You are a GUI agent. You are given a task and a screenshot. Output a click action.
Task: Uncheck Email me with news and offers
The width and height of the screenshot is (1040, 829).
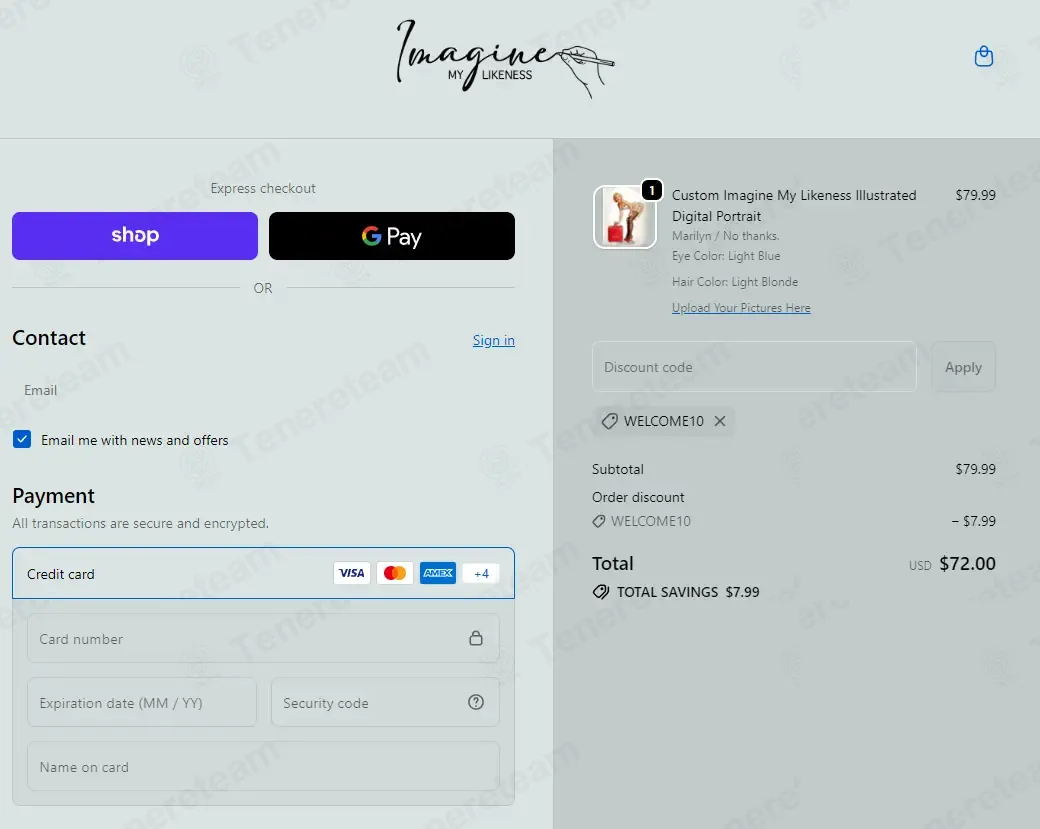click(x=22, y=439)
